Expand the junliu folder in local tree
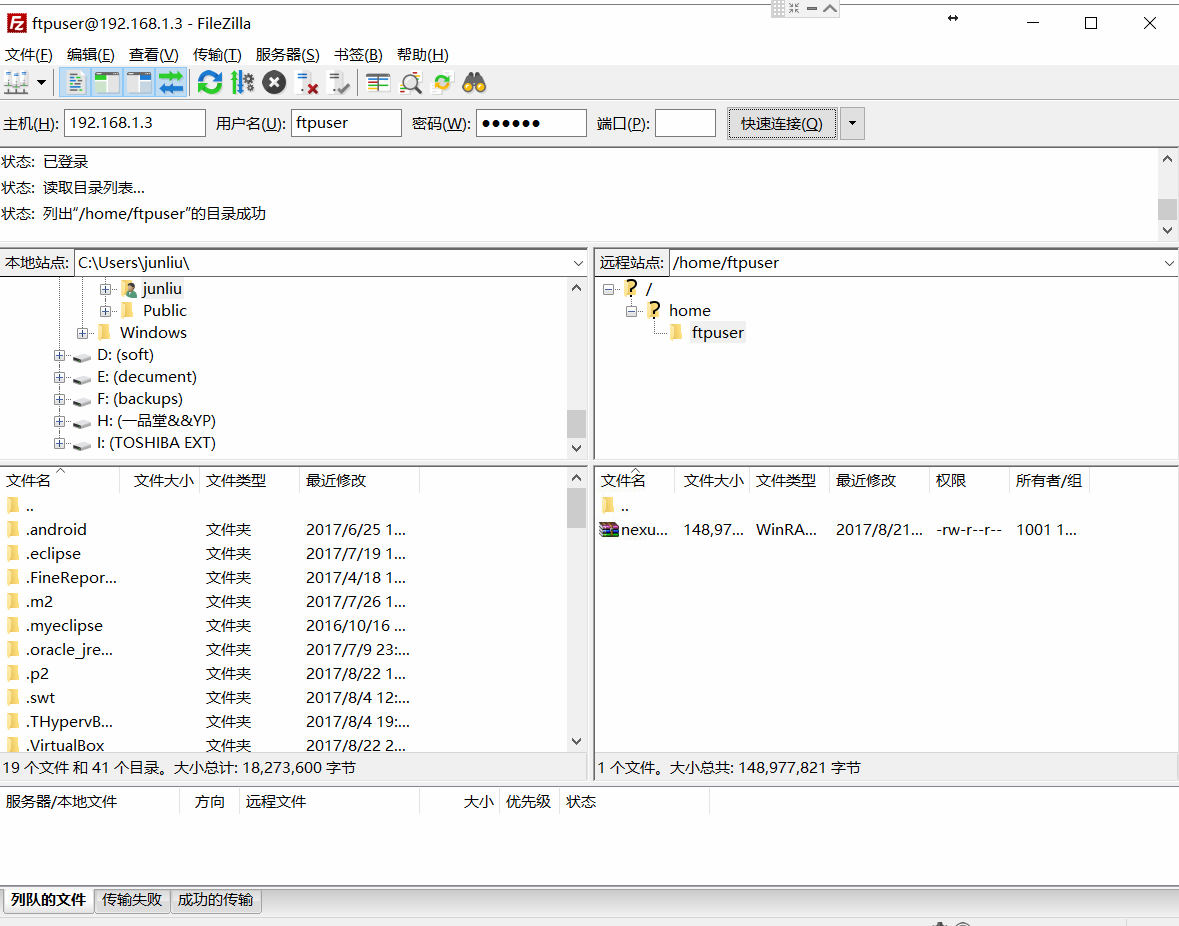Image resolution: width=1179 pixels, height=926 pixels. pyautogui.click(x=105, y=289)
